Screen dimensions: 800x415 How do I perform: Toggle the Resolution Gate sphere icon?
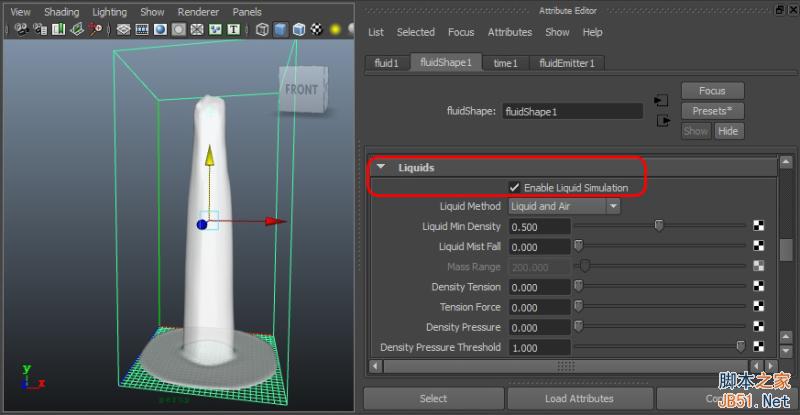pyautogui.click(x=160, y=30)
